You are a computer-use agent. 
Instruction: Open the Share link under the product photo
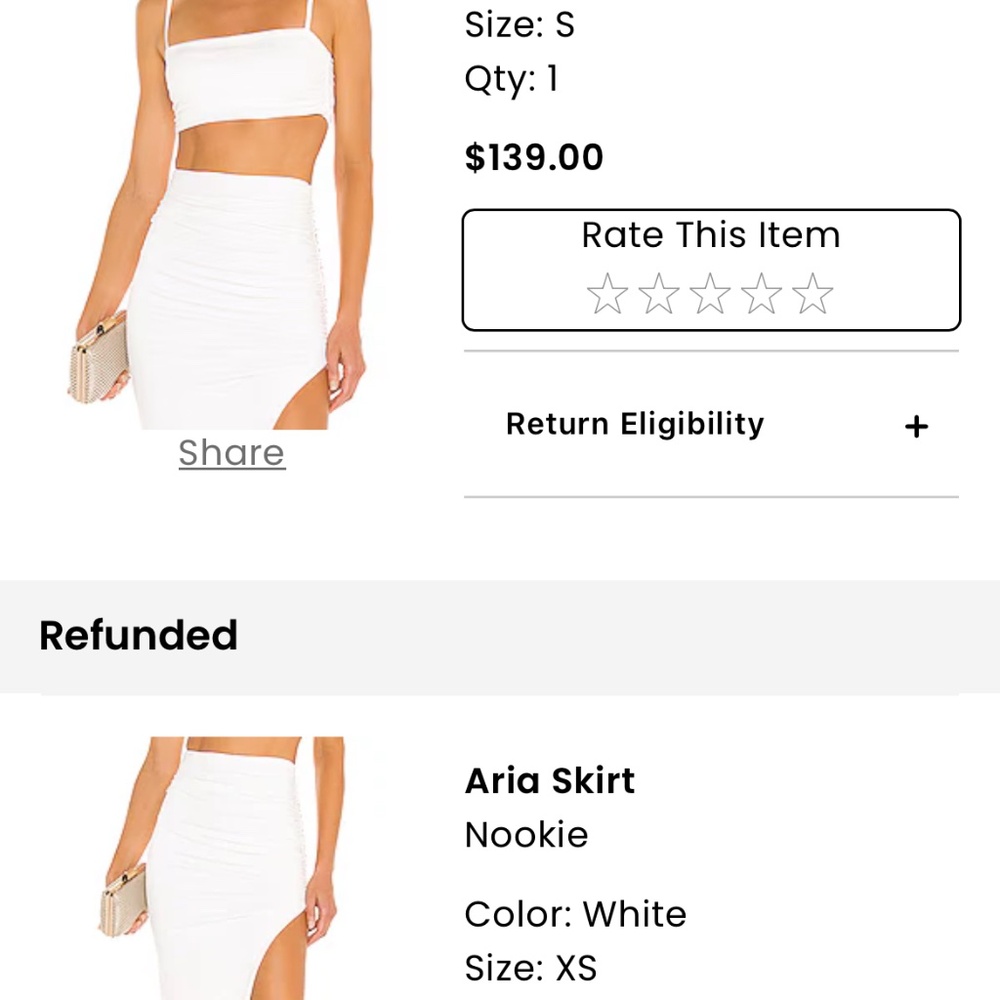point(230,453)
